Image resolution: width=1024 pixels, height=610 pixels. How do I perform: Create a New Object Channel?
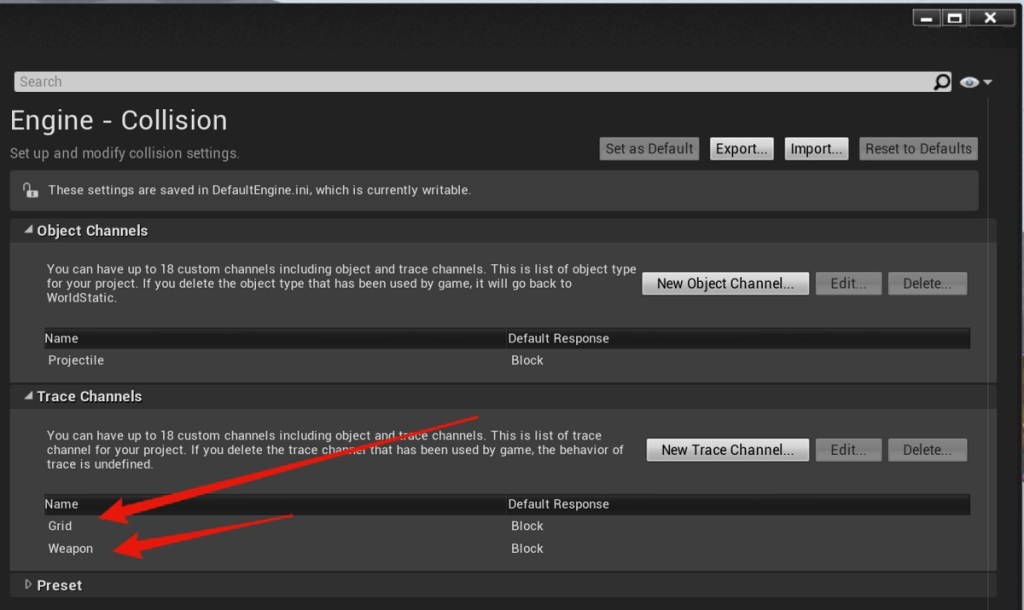[x=725, y=283]
